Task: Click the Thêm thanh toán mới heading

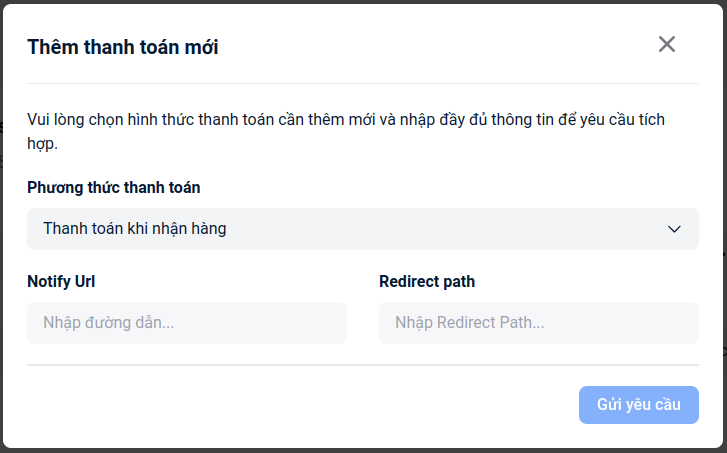Action: [x=123, y=47]
